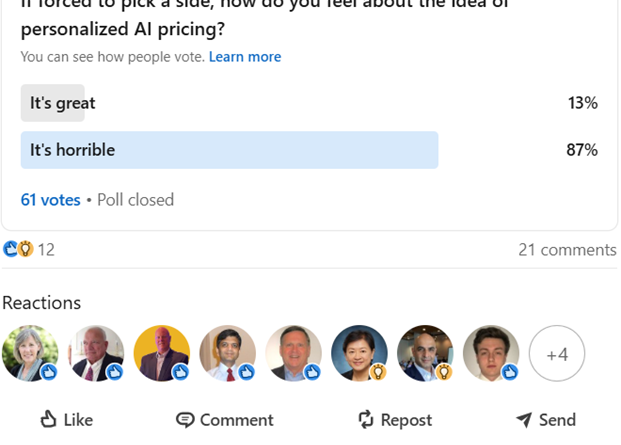Open the 12 reactions count

46,250
